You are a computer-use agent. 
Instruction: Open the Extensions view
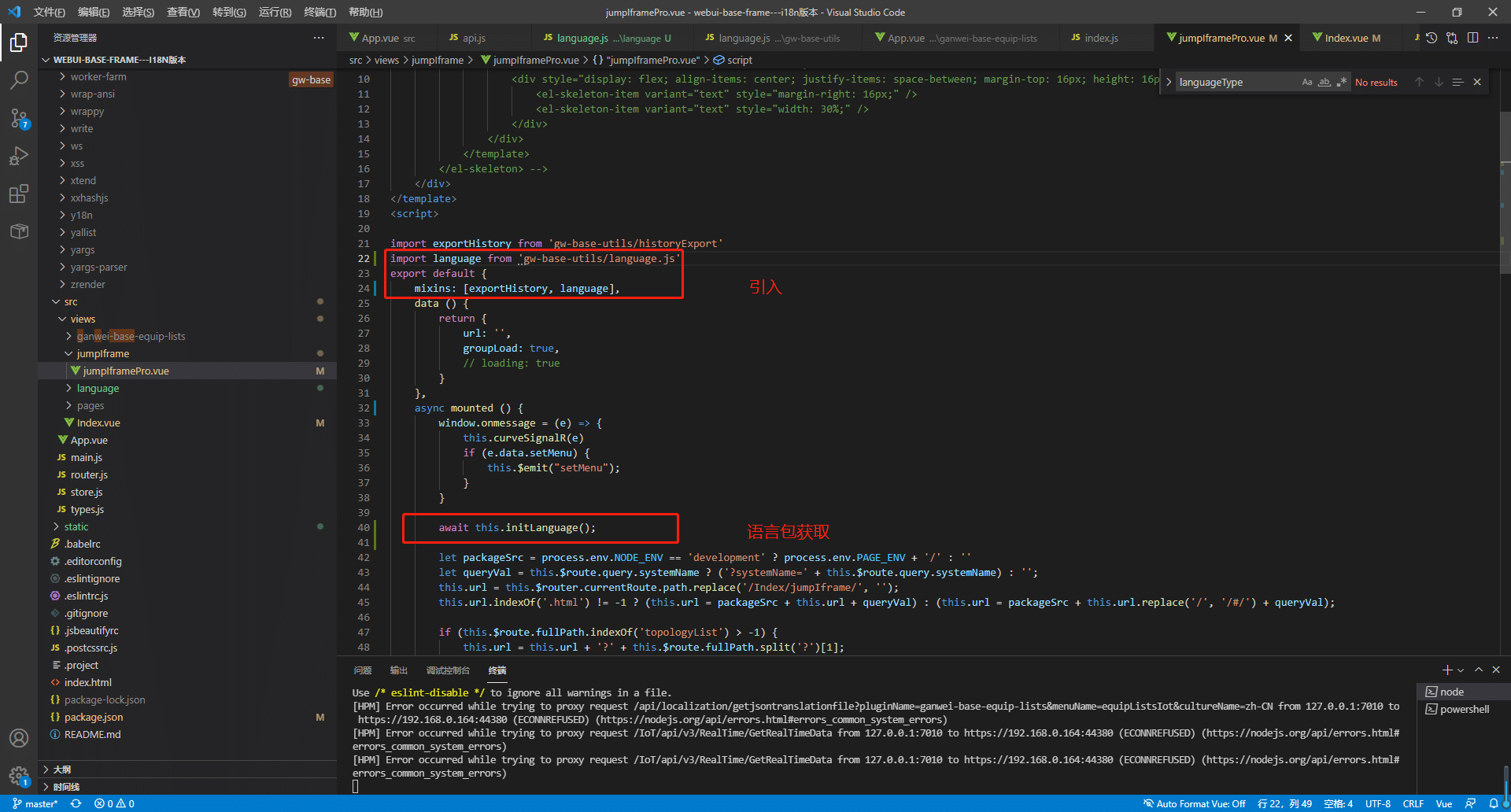pos(19,194)
